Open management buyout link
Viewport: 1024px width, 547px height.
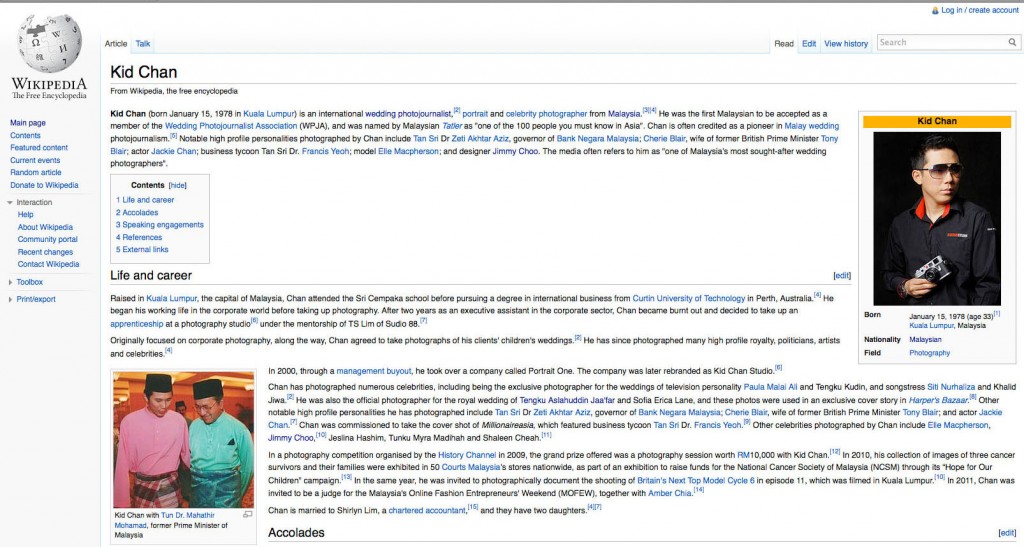coord(374,371)
